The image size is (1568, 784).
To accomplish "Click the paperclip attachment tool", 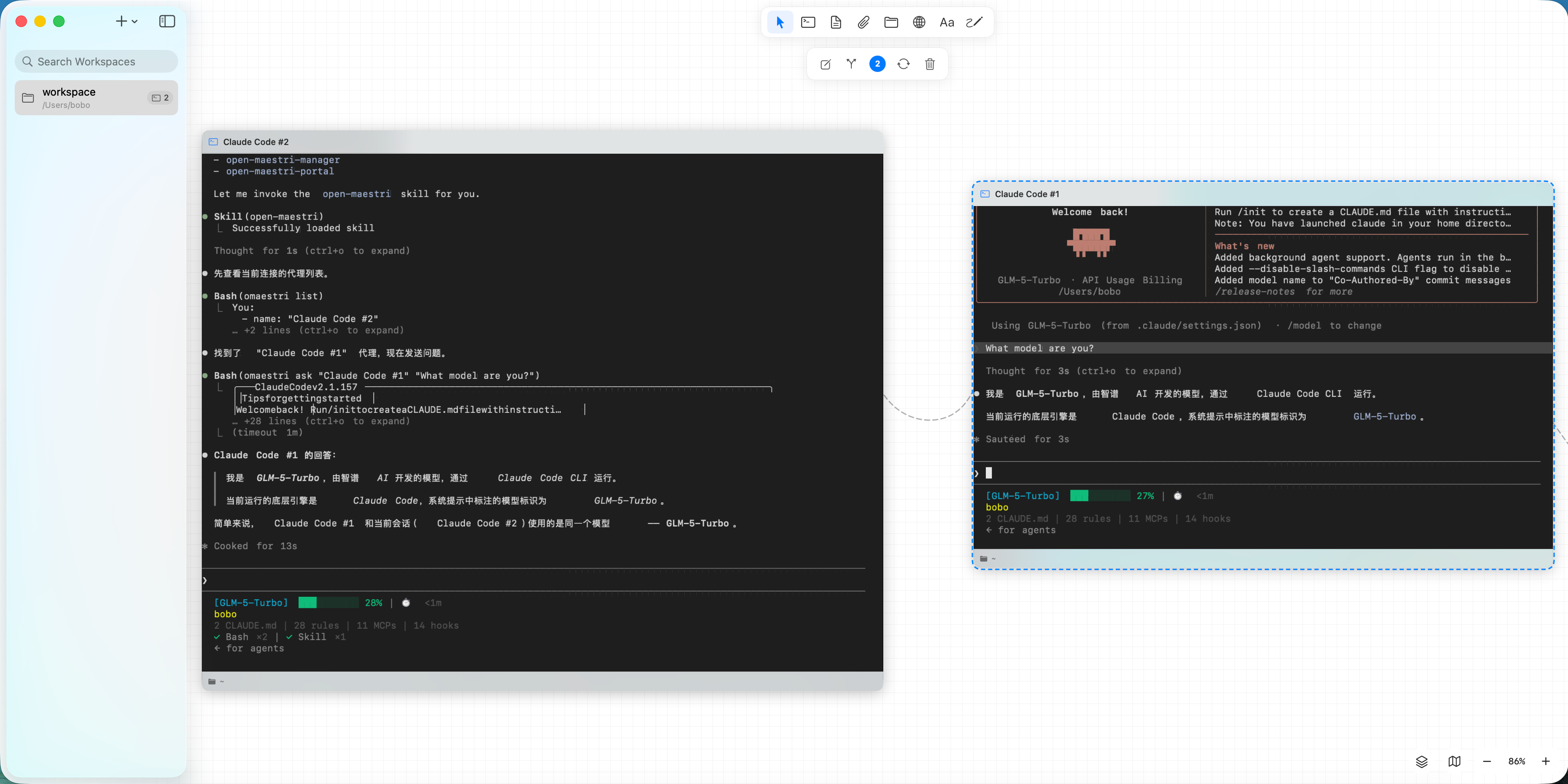I will (x=863, y=22).
